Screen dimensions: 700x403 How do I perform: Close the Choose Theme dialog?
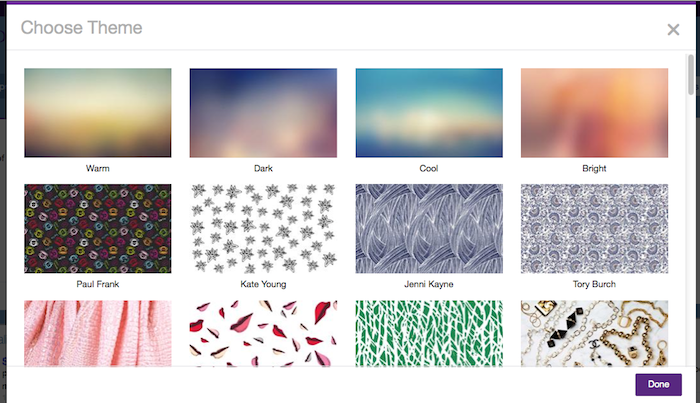click(x=673, y=29)
